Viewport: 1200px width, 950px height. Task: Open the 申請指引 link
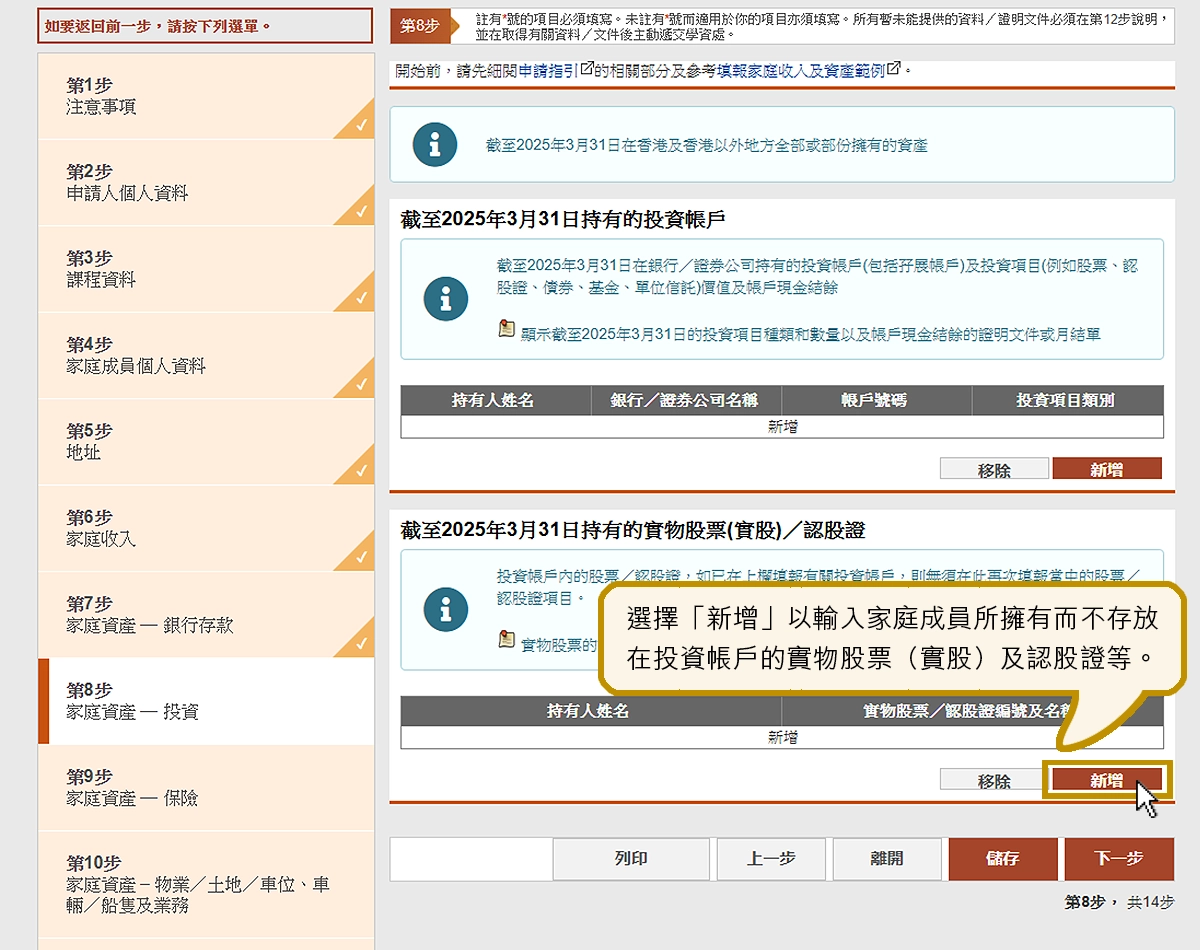pyautogui.click(x=549, y=71)
